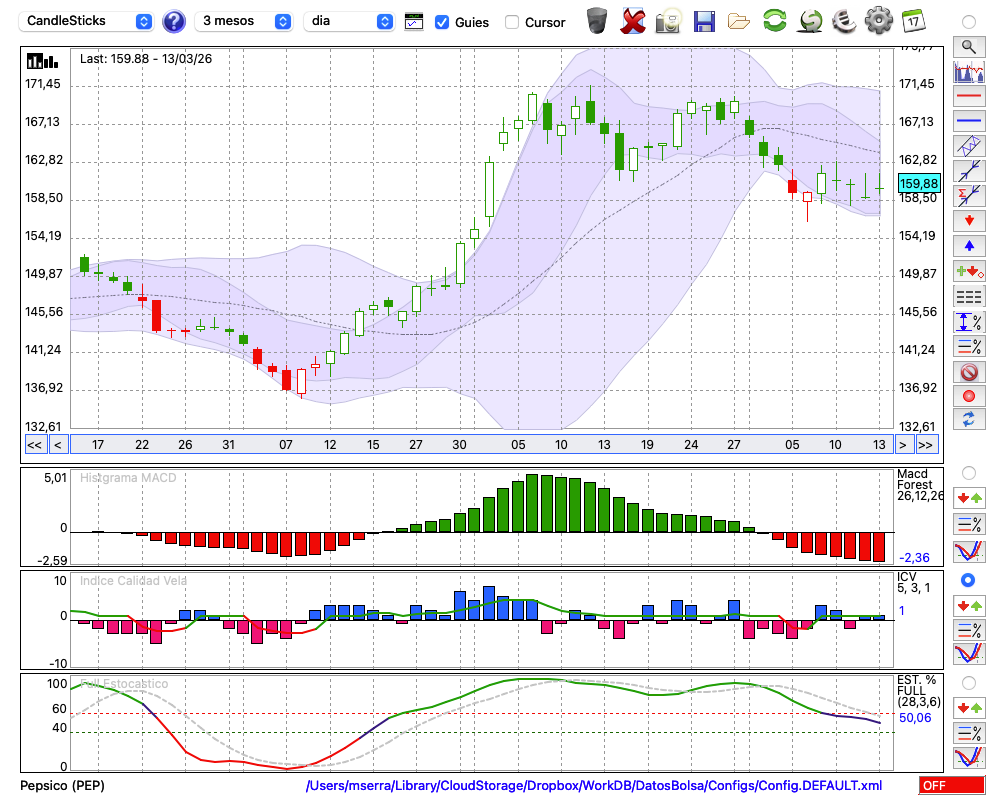
Task: Click the OFF red status button
Action: (x=950, y=786)
